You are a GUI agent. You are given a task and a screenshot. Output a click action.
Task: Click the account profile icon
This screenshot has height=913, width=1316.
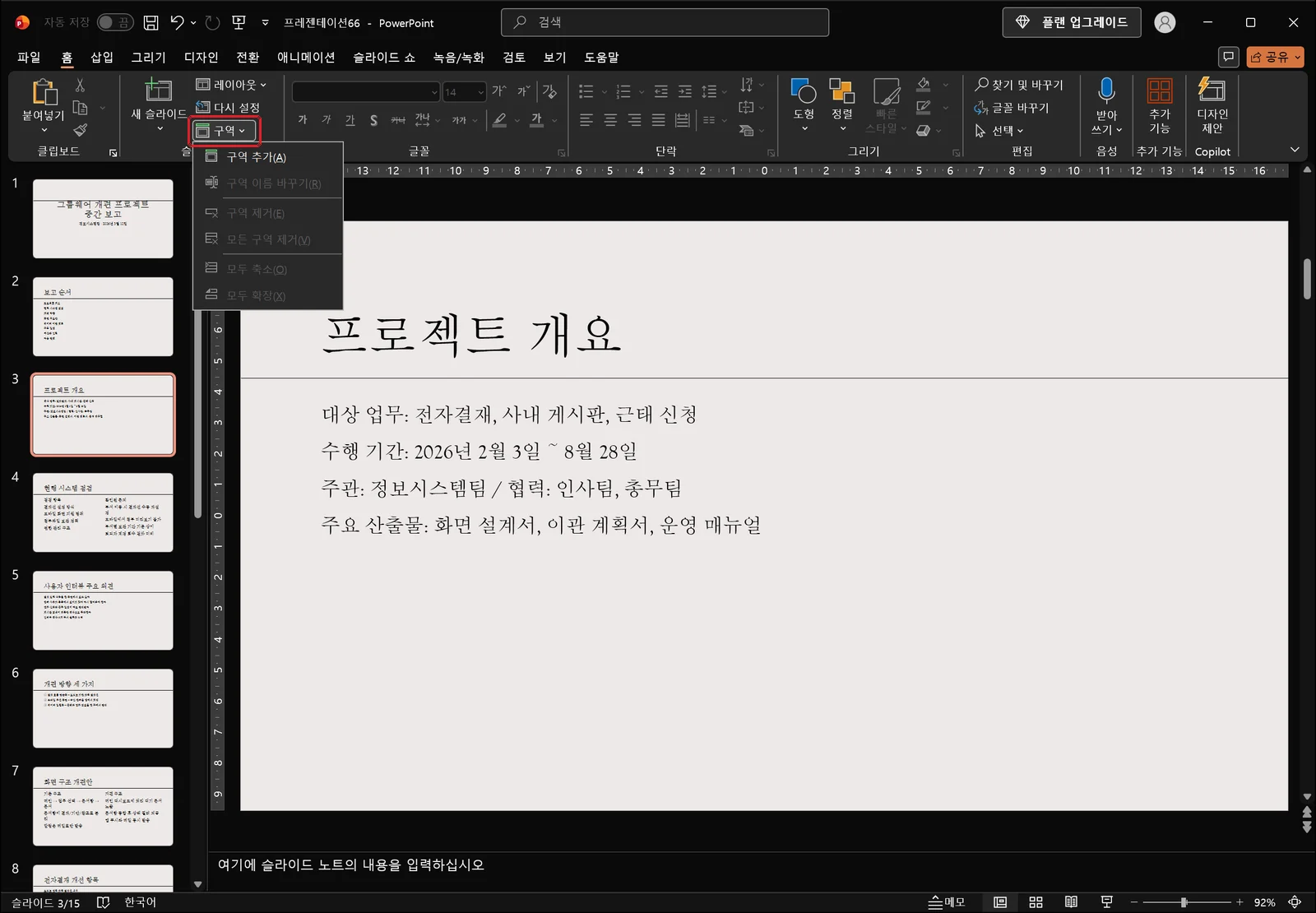pos(1165,23)
